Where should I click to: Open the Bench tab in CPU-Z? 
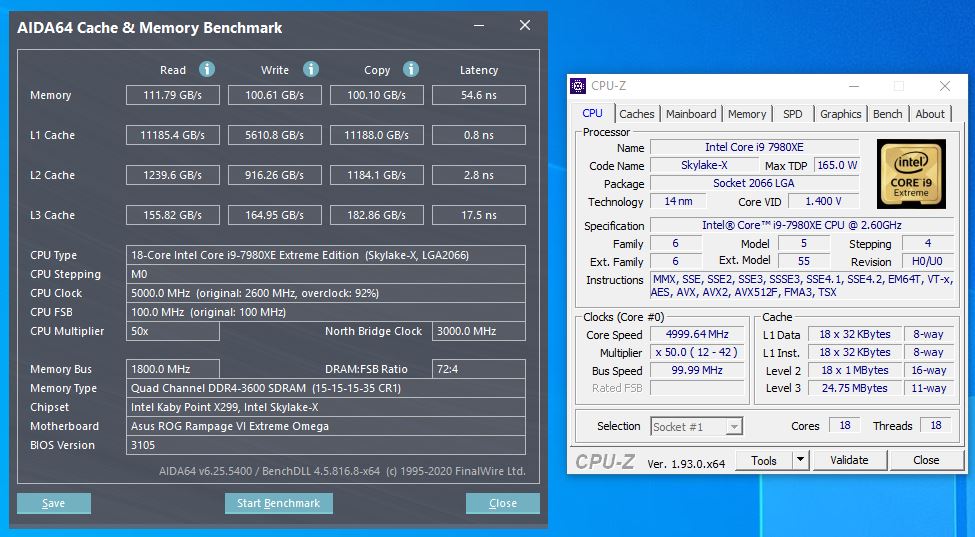[x=887, y=114]
